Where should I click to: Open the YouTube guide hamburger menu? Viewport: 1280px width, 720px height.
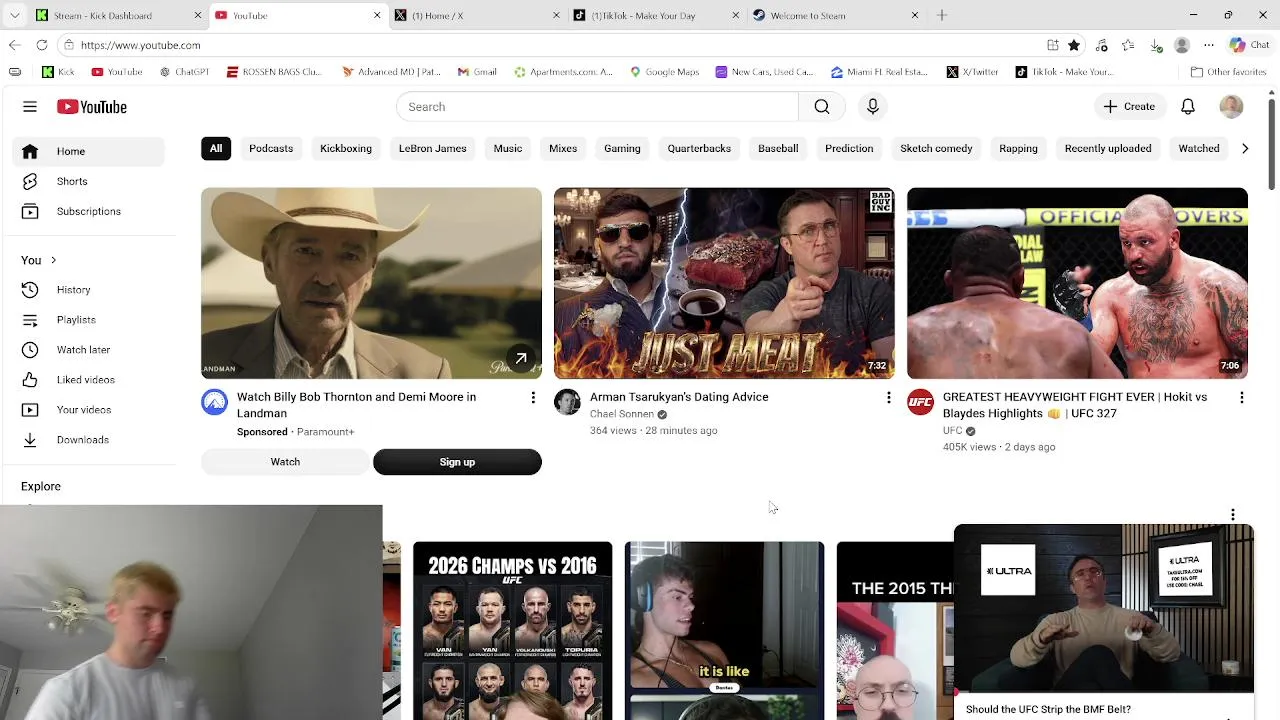(30, 107)
